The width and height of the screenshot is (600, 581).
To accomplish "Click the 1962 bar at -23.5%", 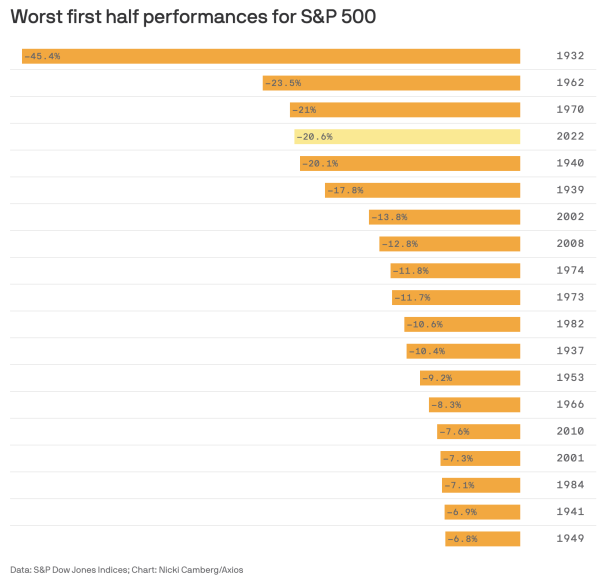I will click(392, 83).
